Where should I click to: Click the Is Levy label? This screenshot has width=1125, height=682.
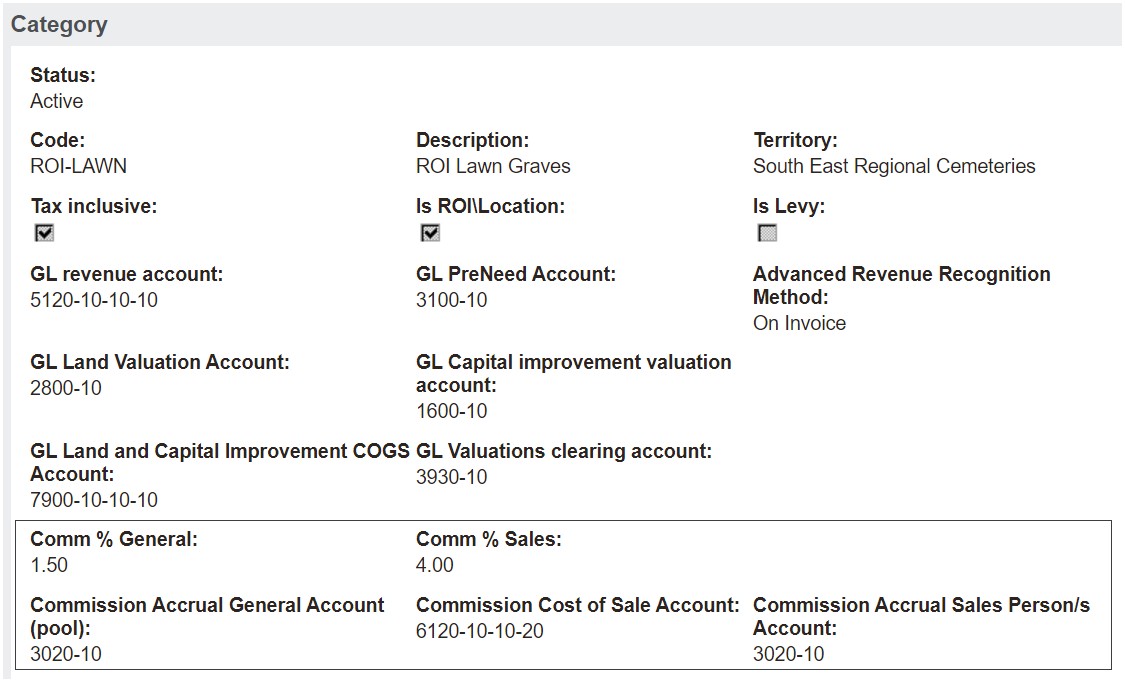tap(789, 207)
